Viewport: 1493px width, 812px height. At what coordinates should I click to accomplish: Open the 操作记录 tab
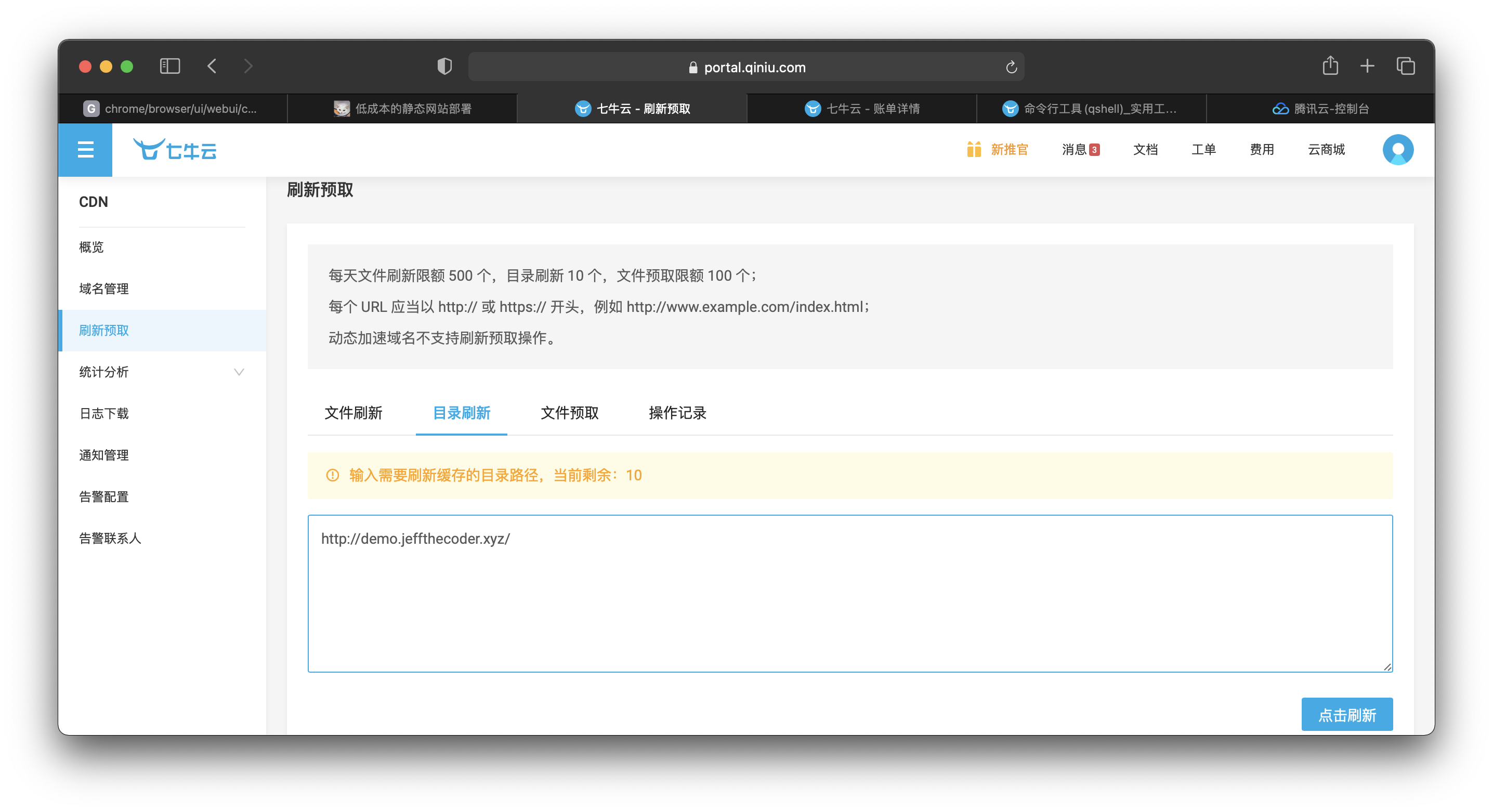pos(677,413)
